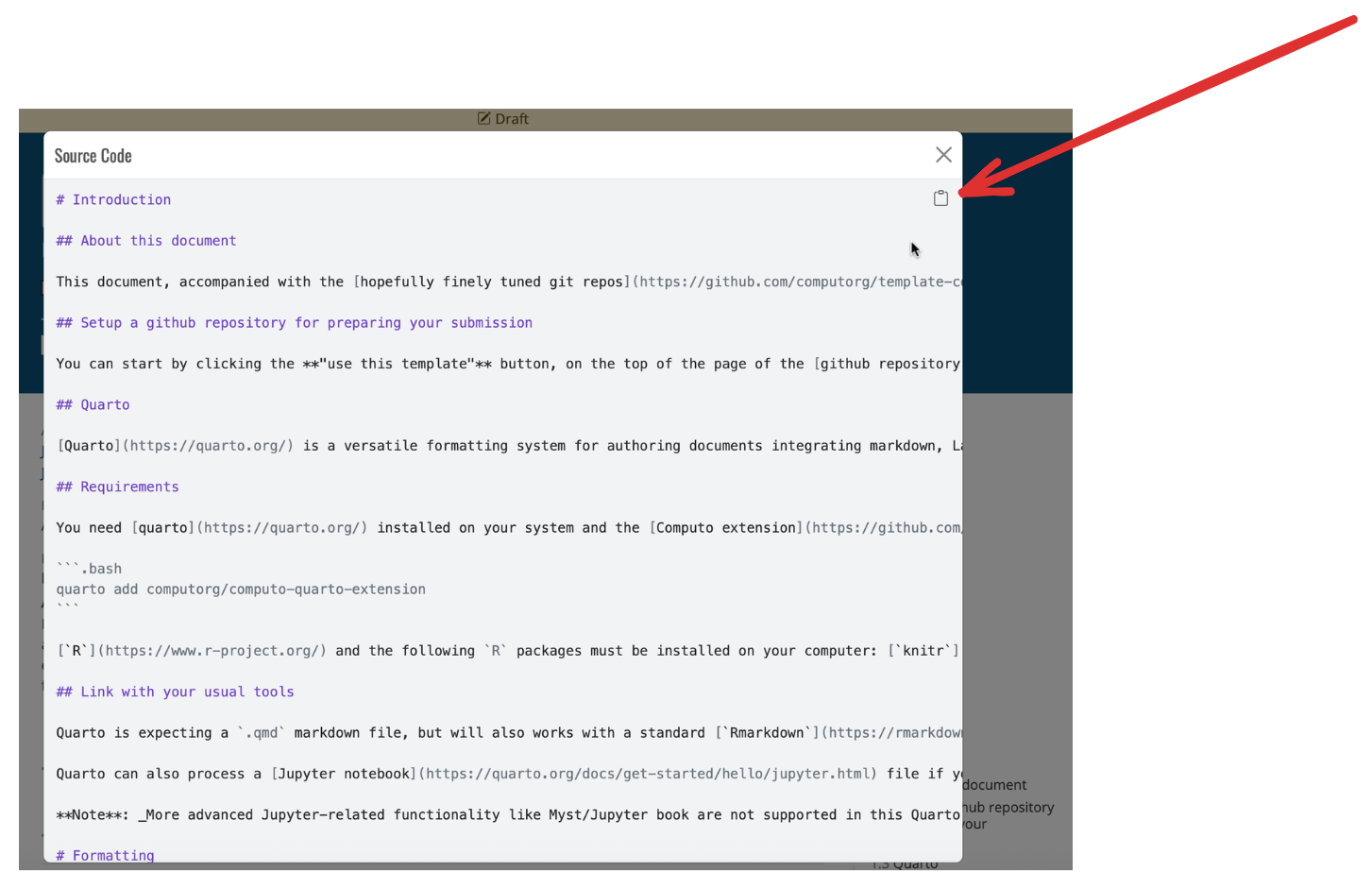Click the Draft pencil icon in the banner
Image resolution: width=1372 pixels, height=889 pixels.
pos(484,119)
